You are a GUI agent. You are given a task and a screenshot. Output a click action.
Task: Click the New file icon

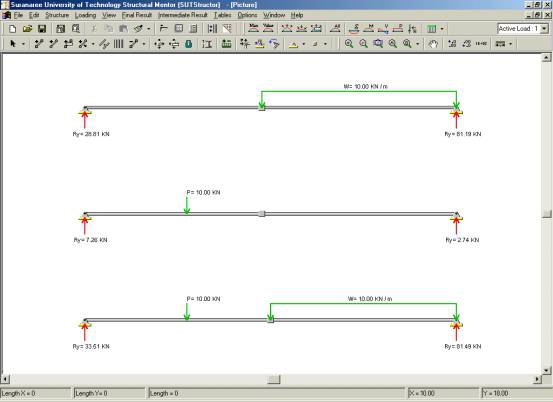(12, 29)
